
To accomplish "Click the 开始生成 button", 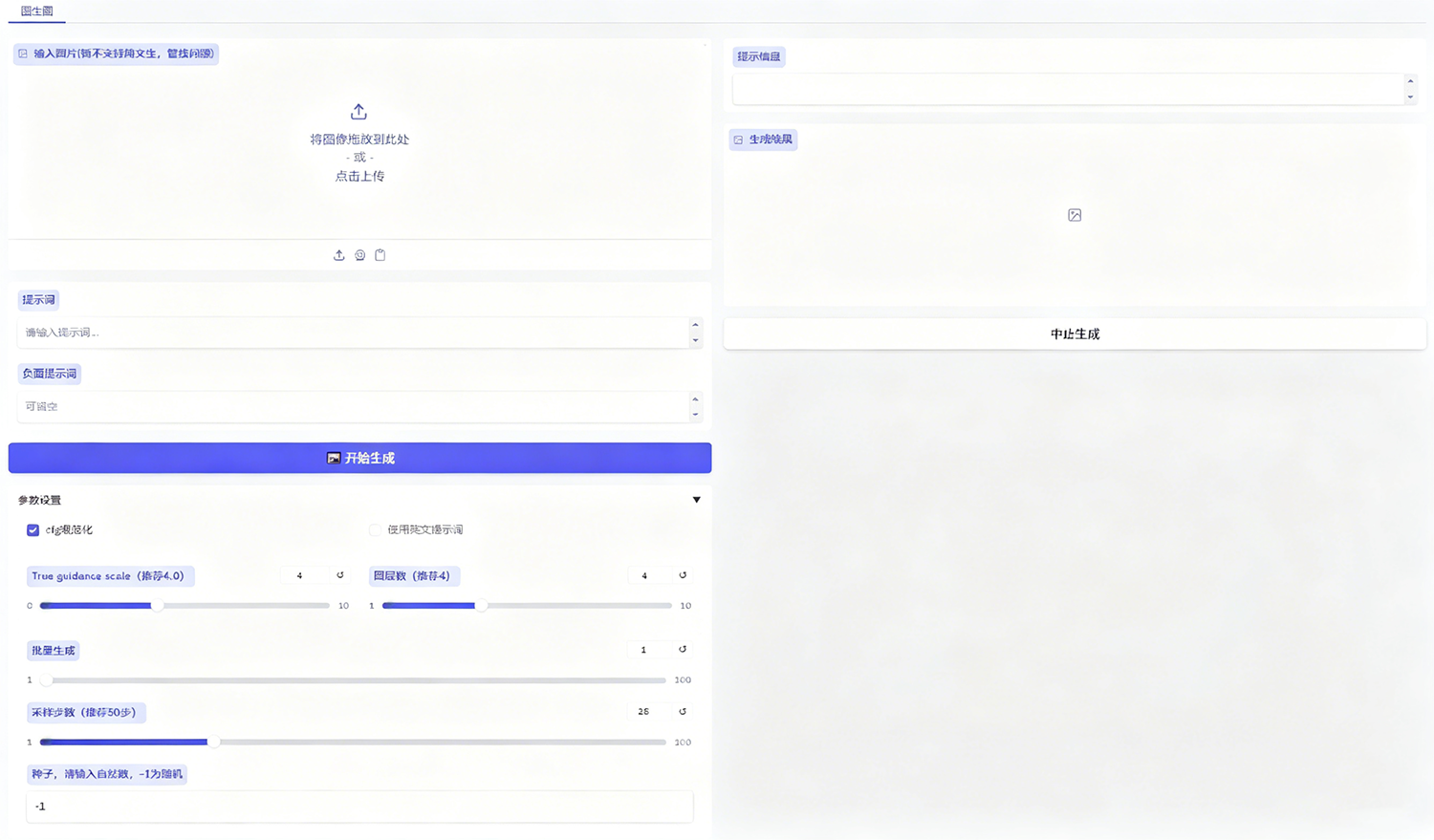I will click(359, 458).
